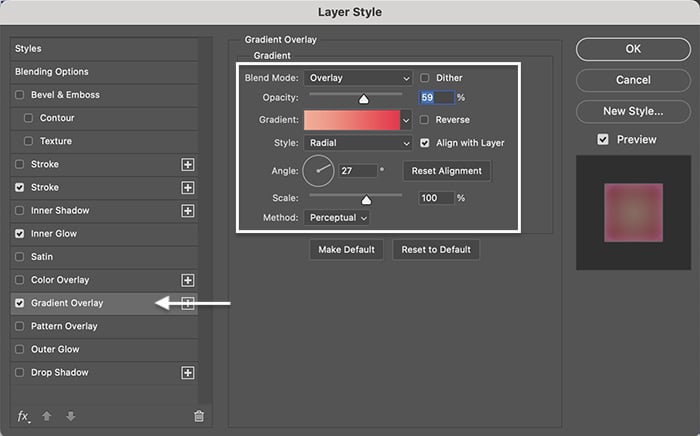Turn off Gradient Overlay checkbox
Viewport: 700px width, 436px height.
[20, 303]
